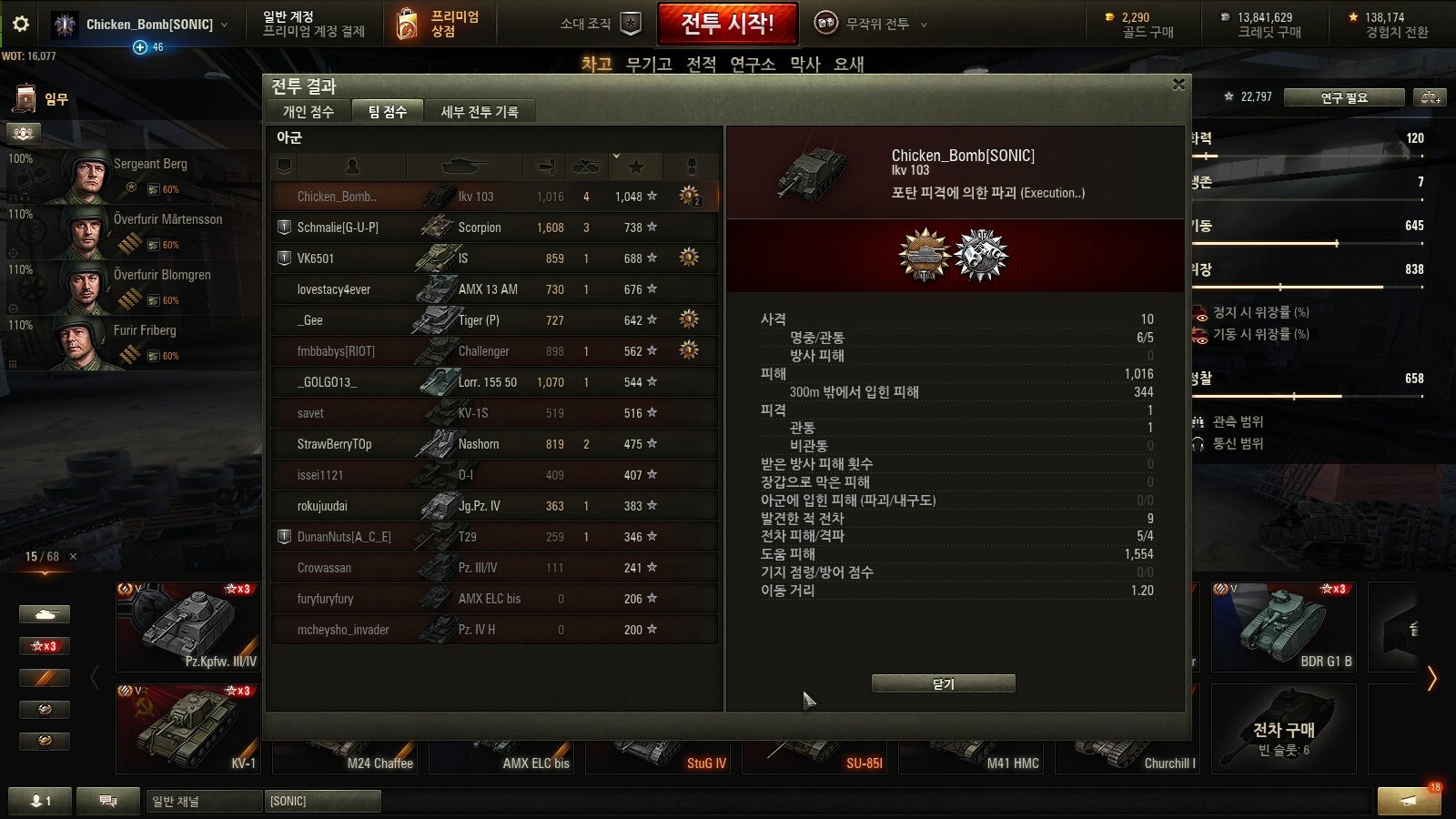Viewport: 1456px width, 819px height.
Task: Expand the Chicken_Bomb[SONIC] account dropdown
Action: [225, 25]
